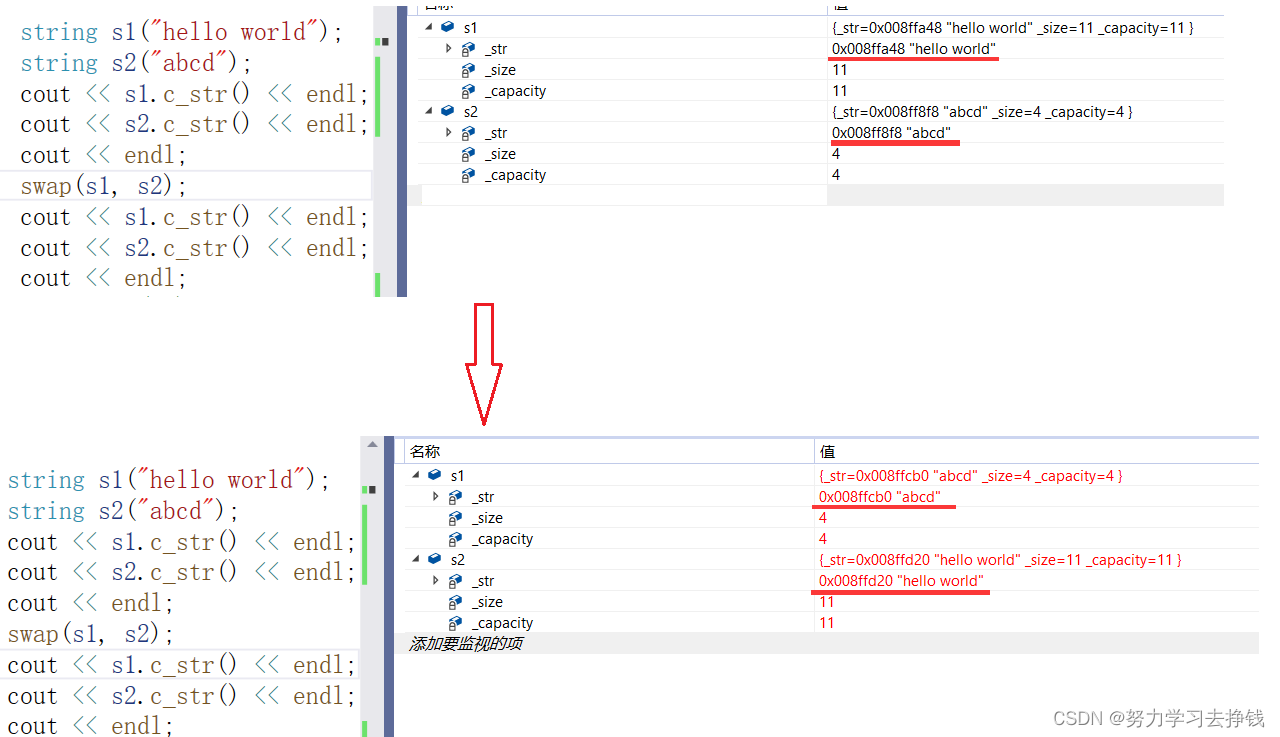Expand _str pointer 0x008ff8f8 "abcd"

pyautogui.click(x=449, y=133)
